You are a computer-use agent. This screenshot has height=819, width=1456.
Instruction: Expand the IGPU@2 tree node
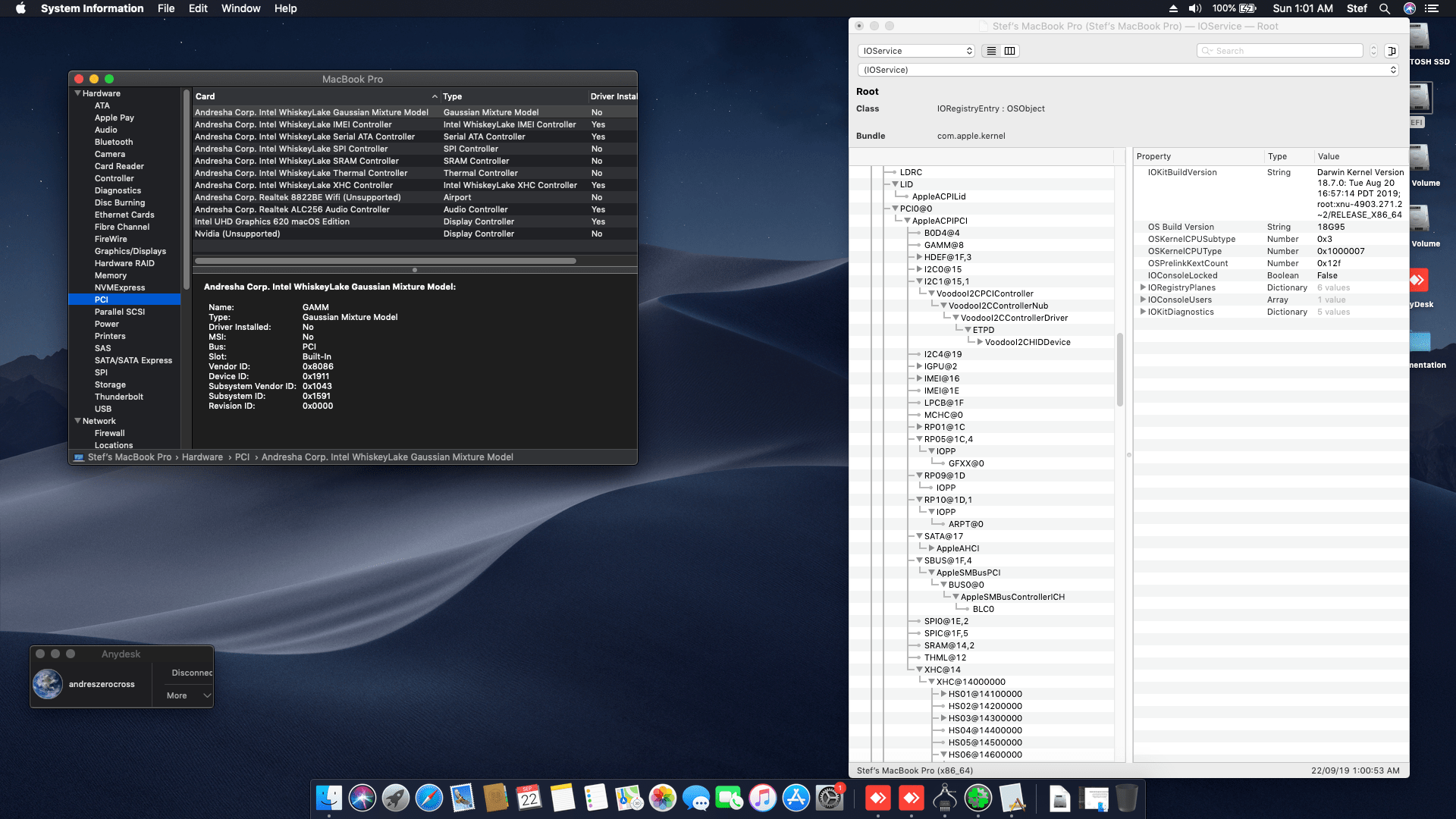coord(919,366)
